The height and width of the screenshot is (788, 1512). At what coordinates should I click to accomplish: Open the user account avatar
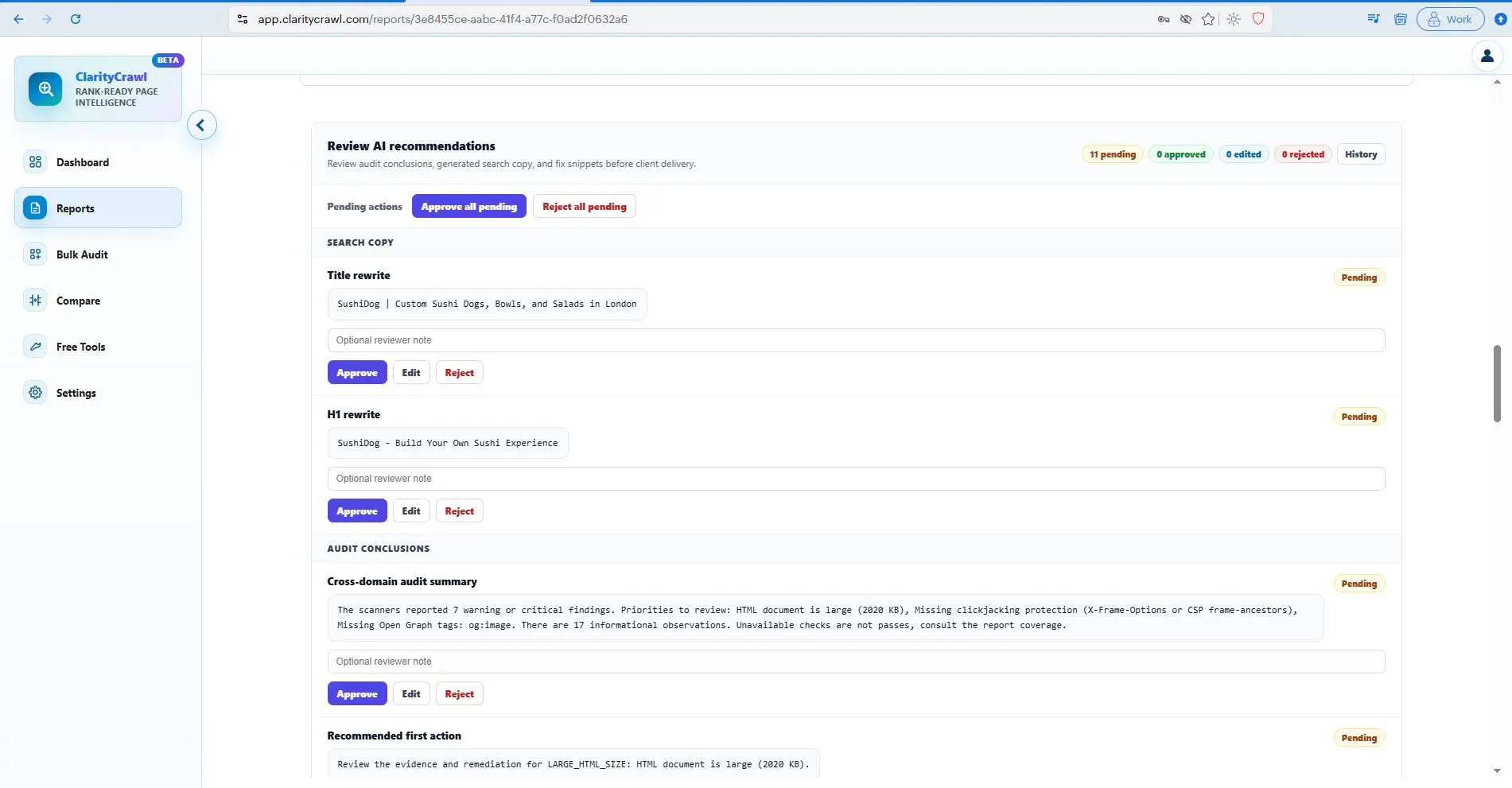(1487, 56)
